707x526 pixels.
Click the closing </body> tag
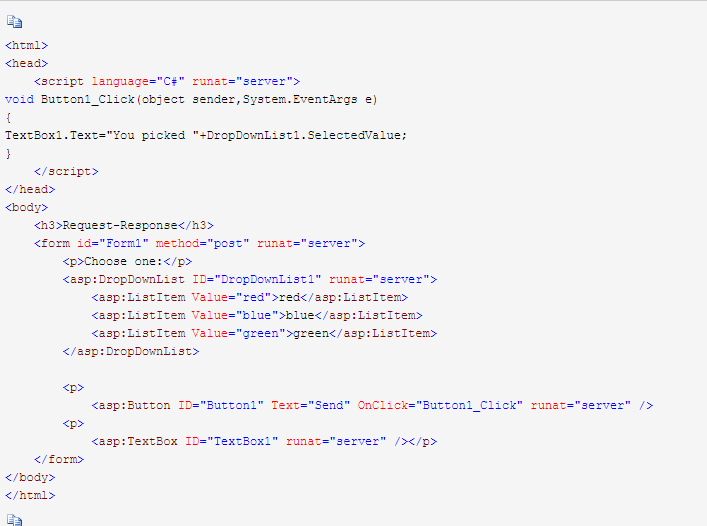point(30,477)
